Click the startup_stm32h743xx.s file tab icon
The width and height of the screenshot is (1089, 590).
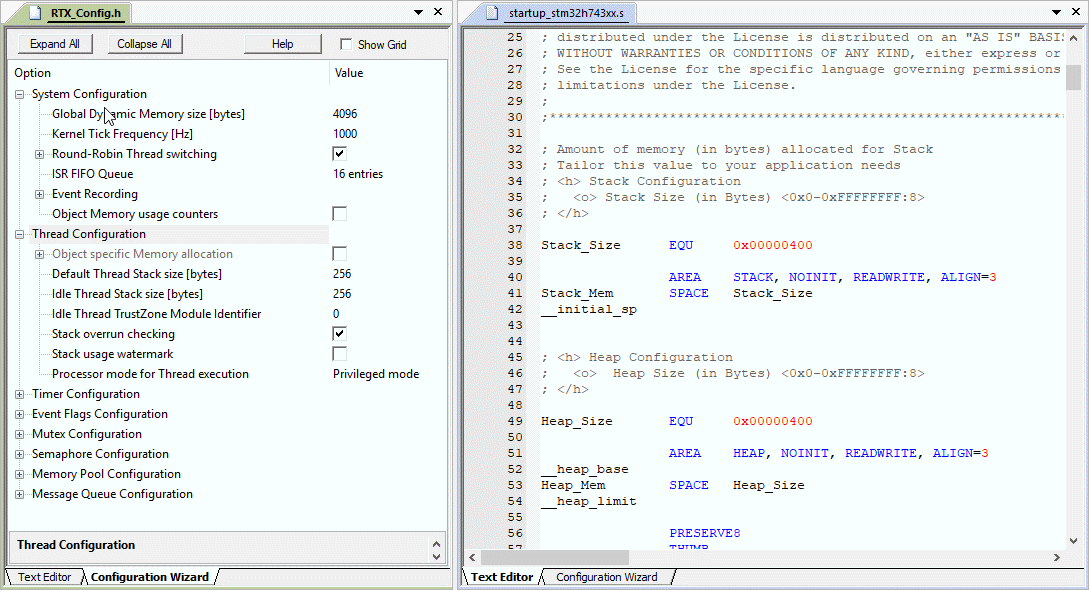tap(491, 13)
